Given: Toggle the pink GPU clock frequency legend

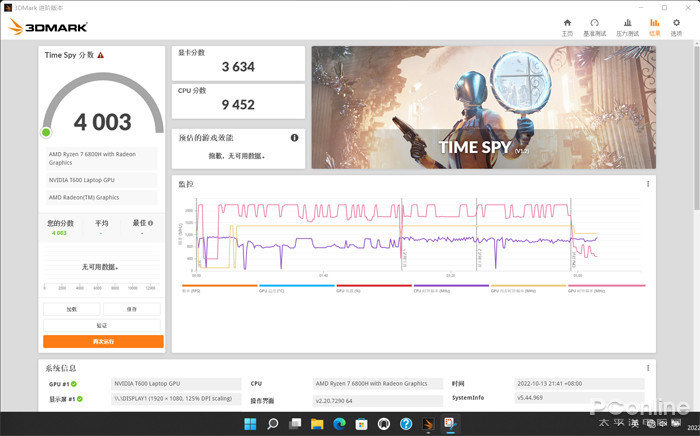Looking at the screenshot, I should (606, 286).
